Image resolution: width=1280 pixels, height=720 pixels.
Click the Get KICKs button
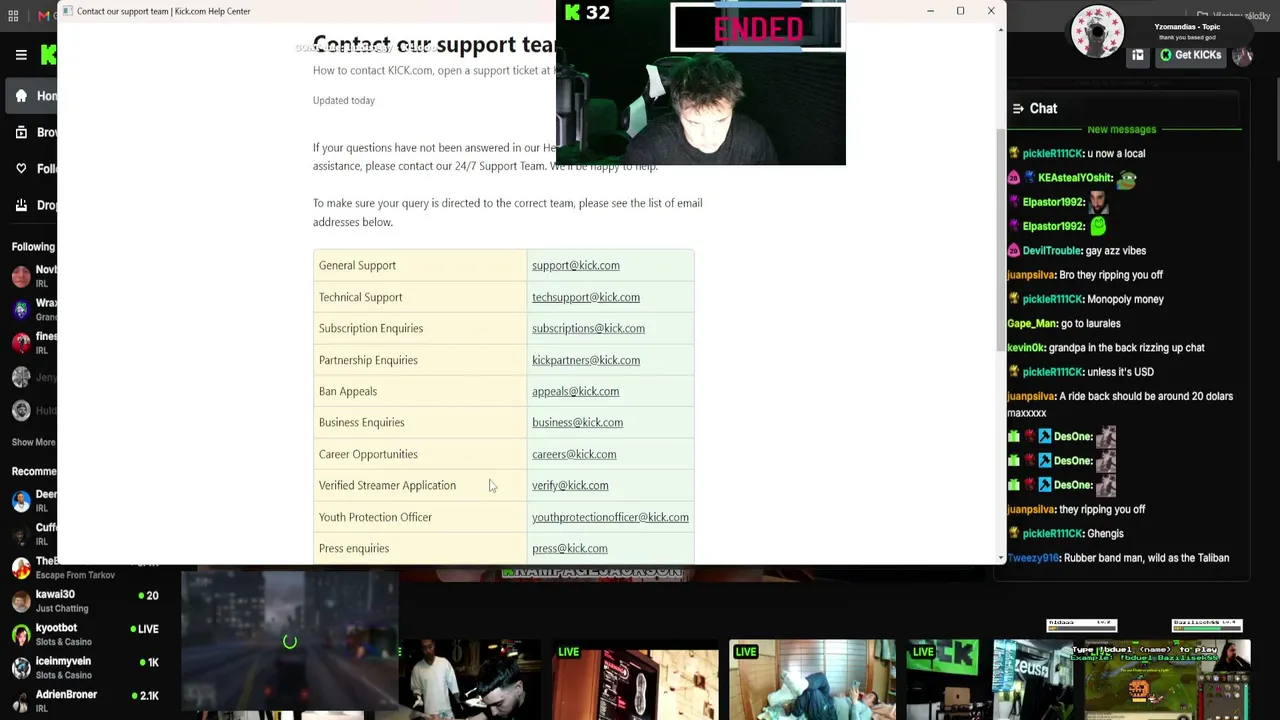pyautogui.click(x=1190, y=55)
